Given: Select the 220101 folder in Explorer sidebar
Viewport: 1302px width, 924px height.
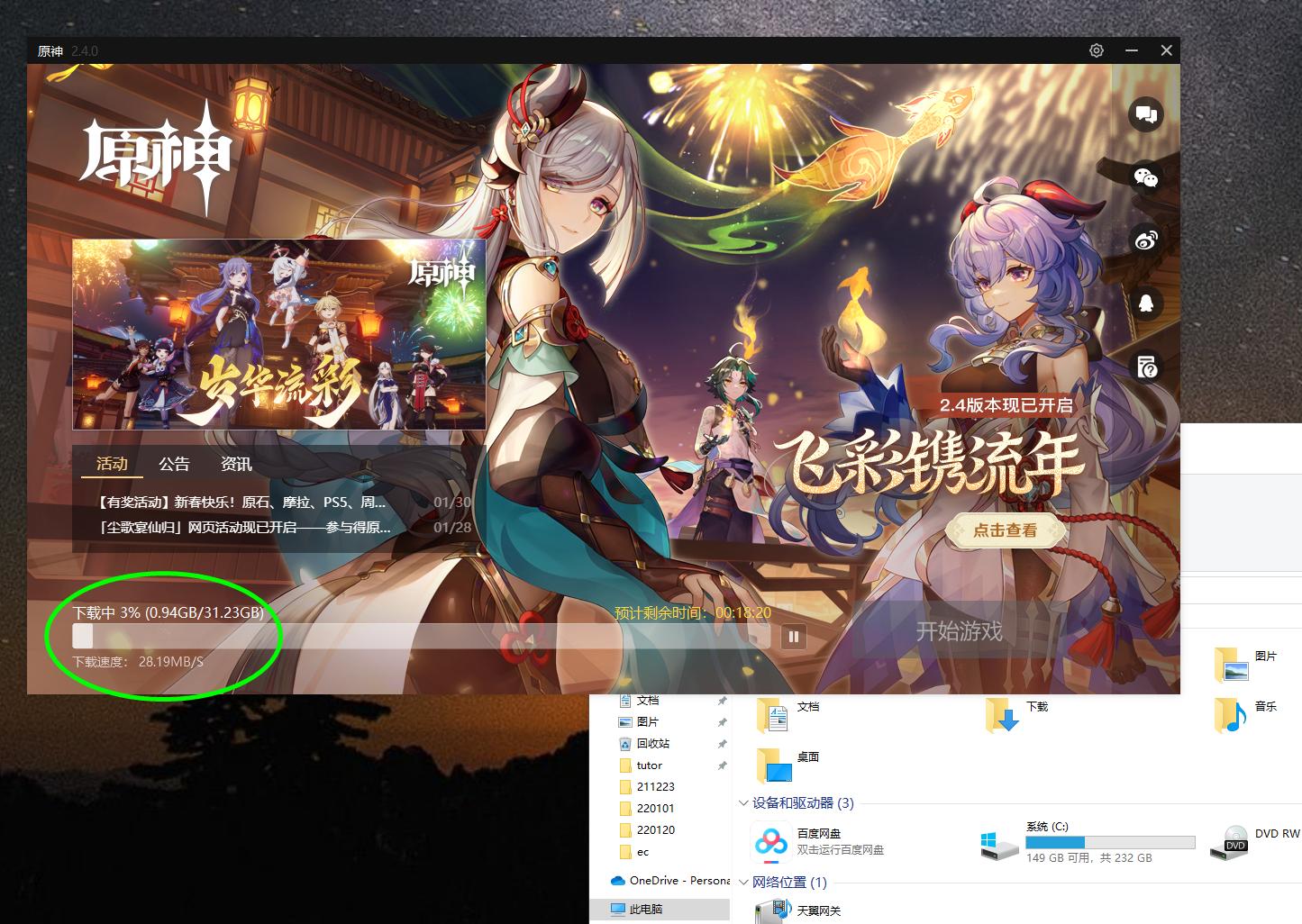Looking at the screenshot, I should pyautogui.click(x=655, y=808).
